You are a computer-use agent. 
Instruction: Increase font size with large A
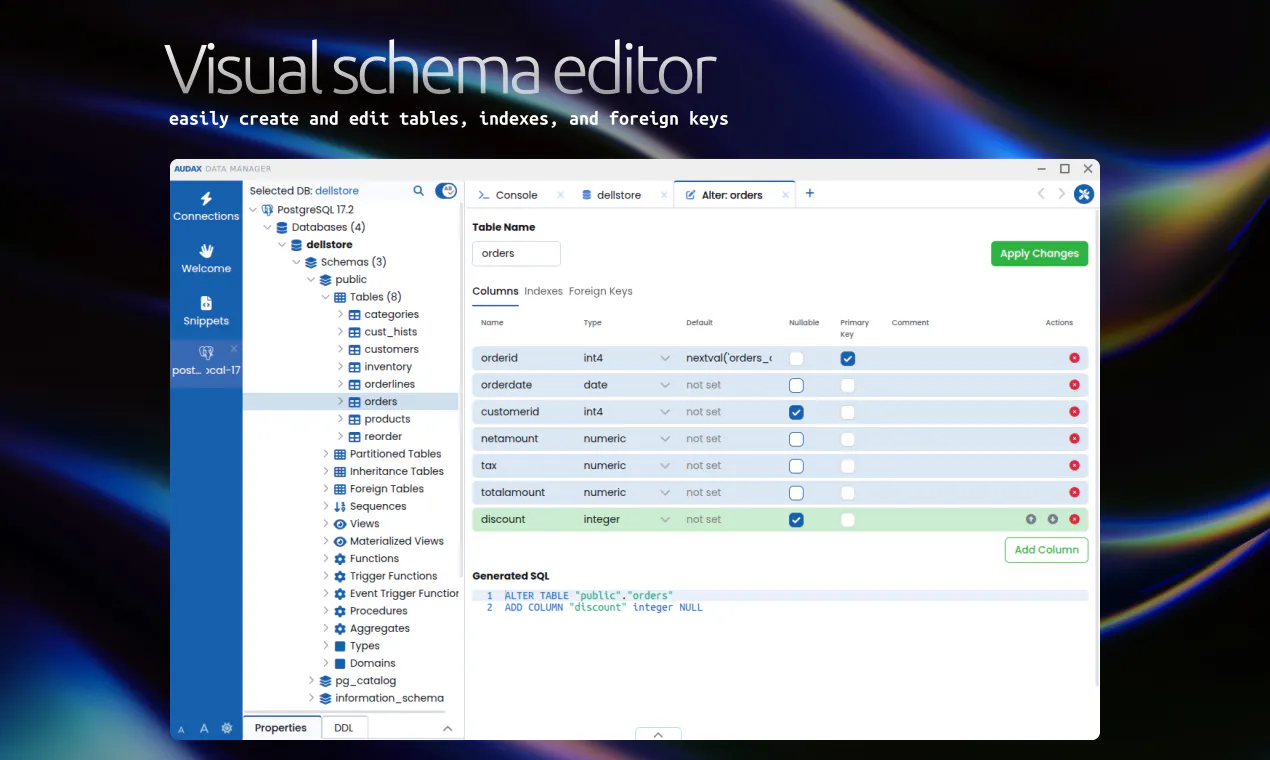[204, 728]
